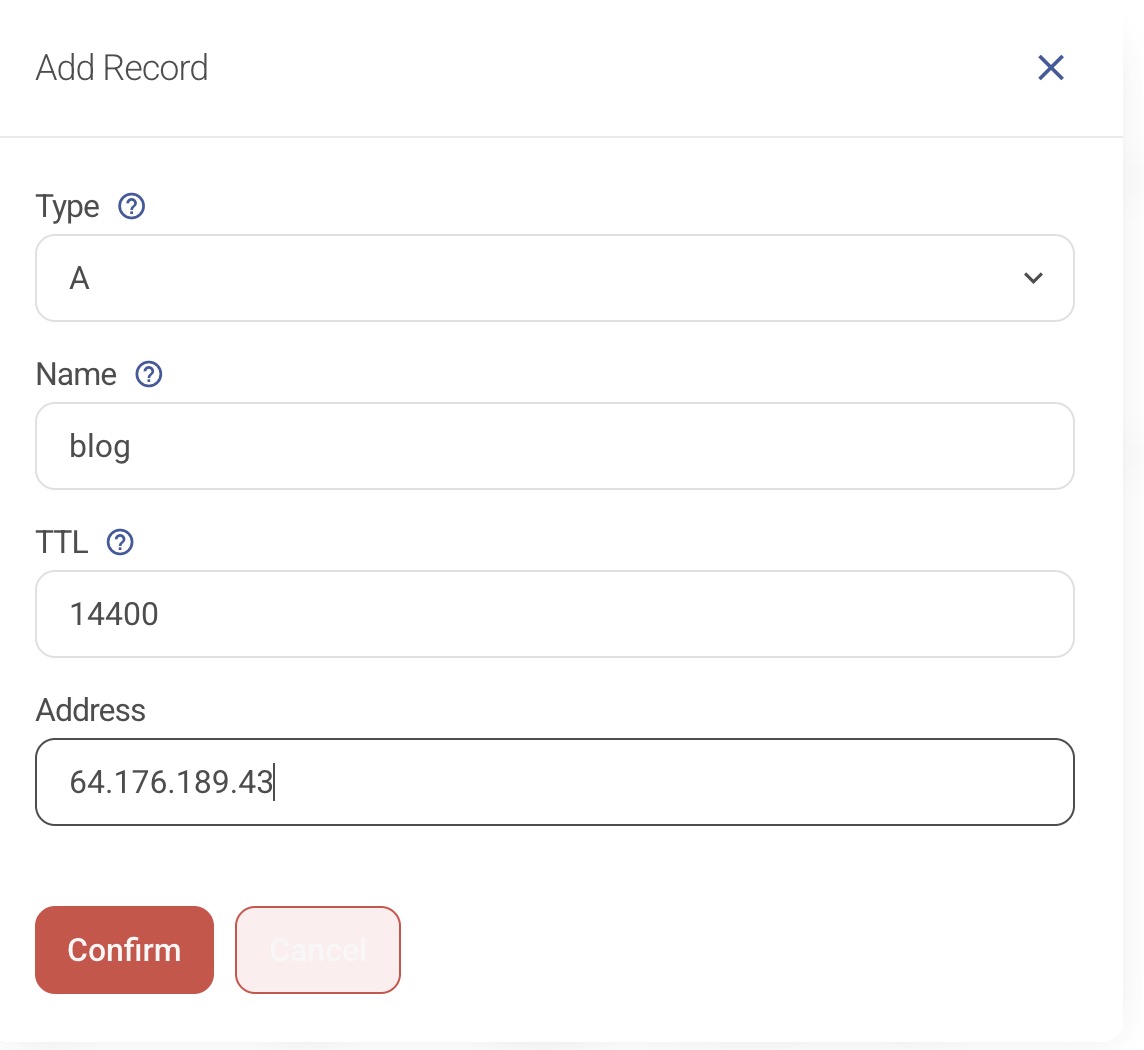This screenshot has width=1144, height=1050.
Task: Click the 'TTL' field label
Action: (62, 543)
